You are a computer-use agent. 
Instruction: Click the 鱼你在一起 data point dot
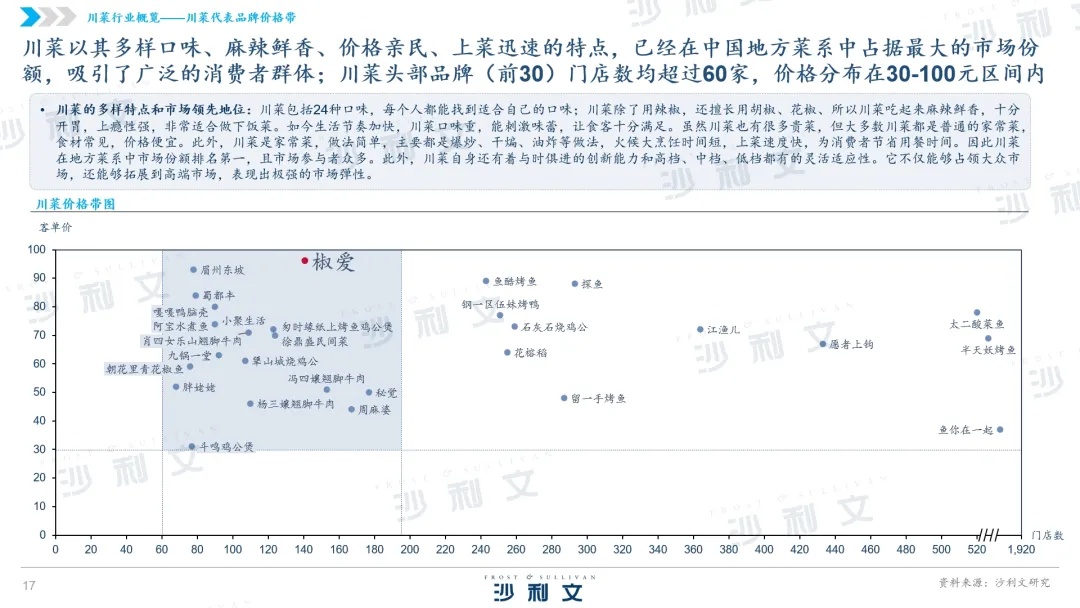pos(1000,430)
